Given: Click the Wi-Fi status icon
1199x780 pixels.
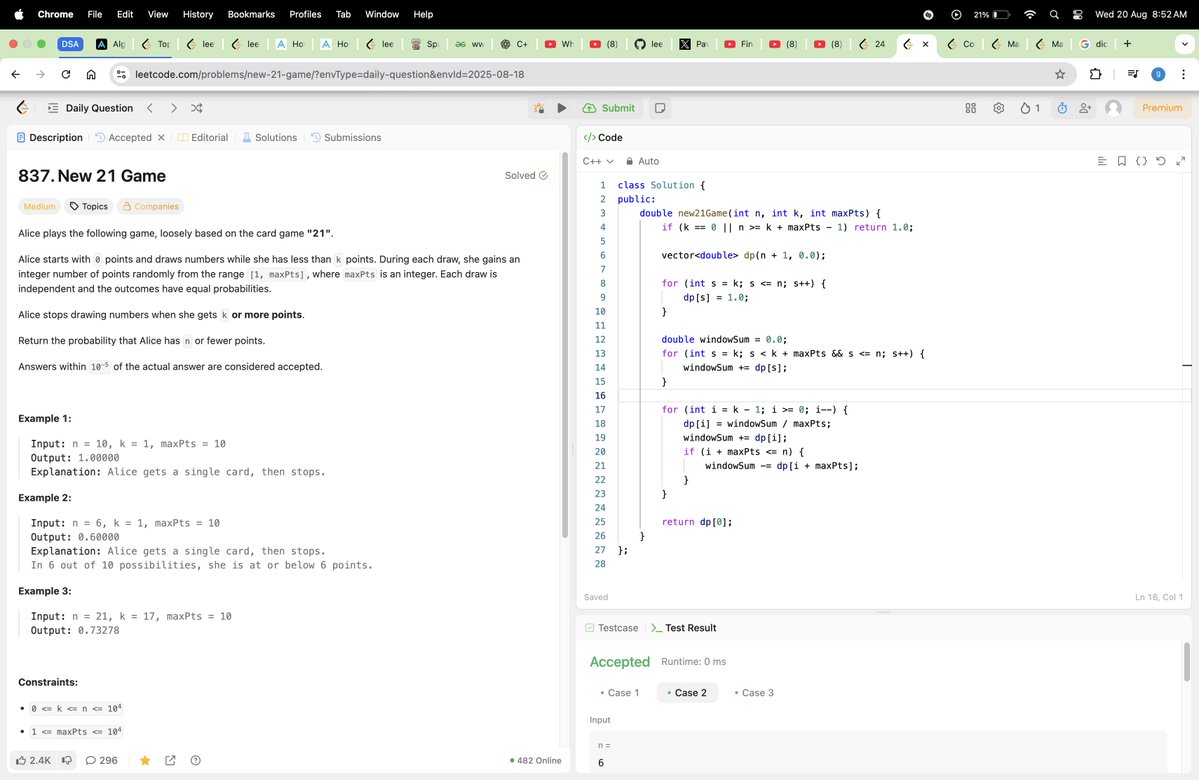Looking at the screenshot, I should tap(1030, 15).
